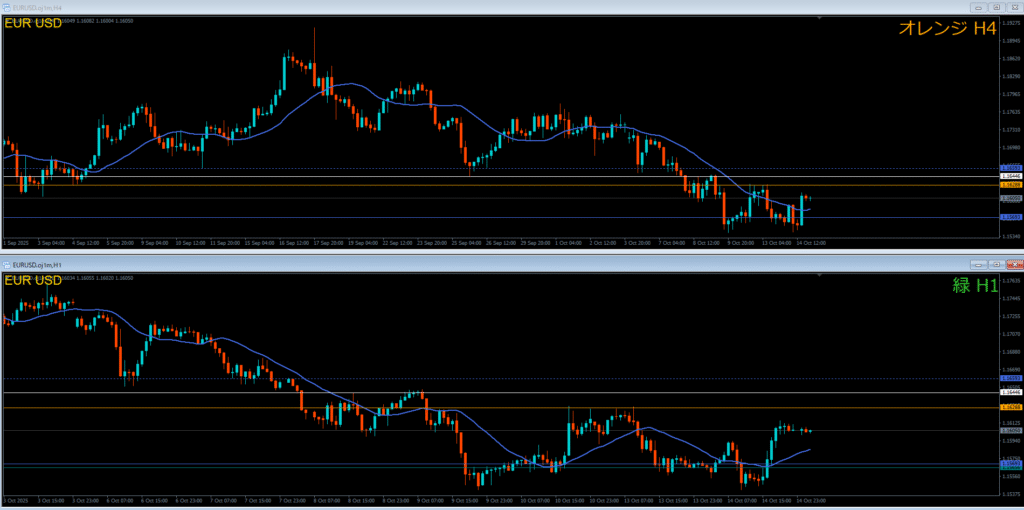Maximize the EURUSD H1 chart window

[x=995, y=264]
